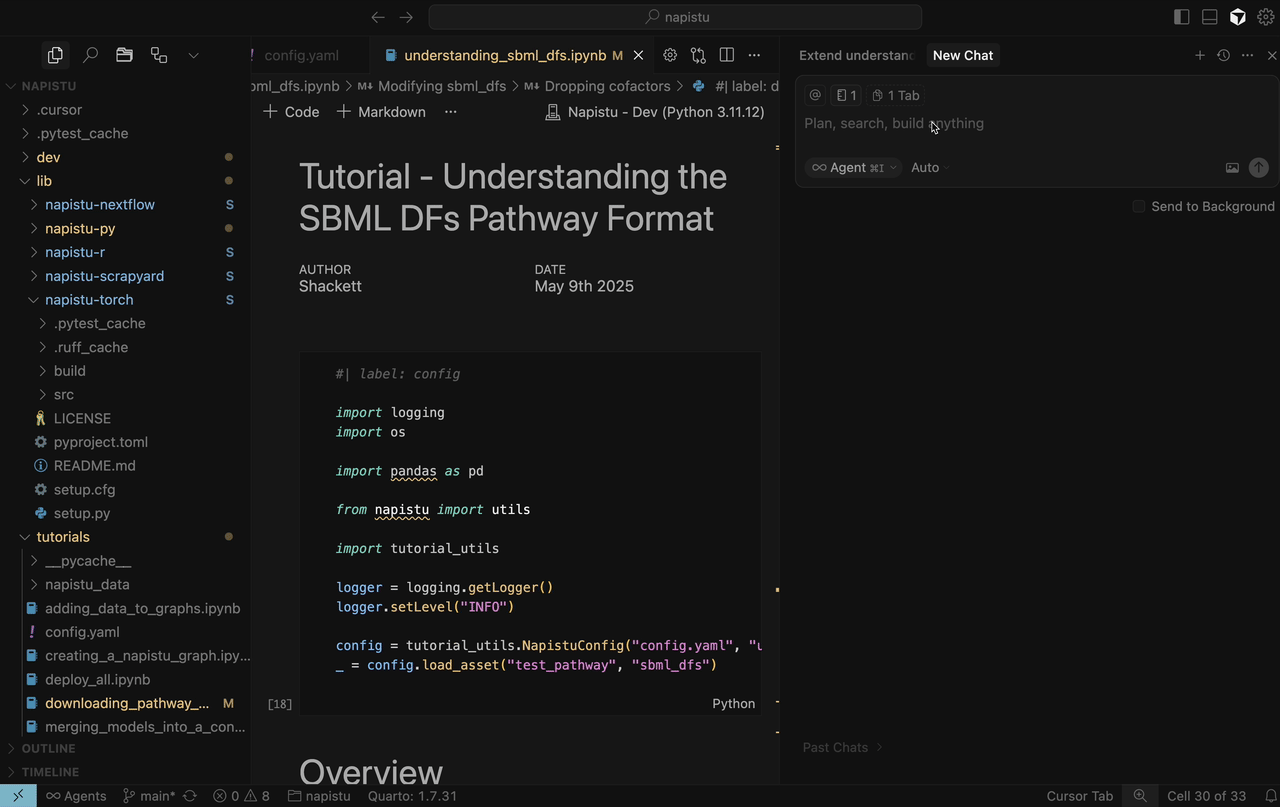The height and width of the screenshot is (807, 1280).
Task: Start a new chat with plus icon
Action: tap(1200, 55)
